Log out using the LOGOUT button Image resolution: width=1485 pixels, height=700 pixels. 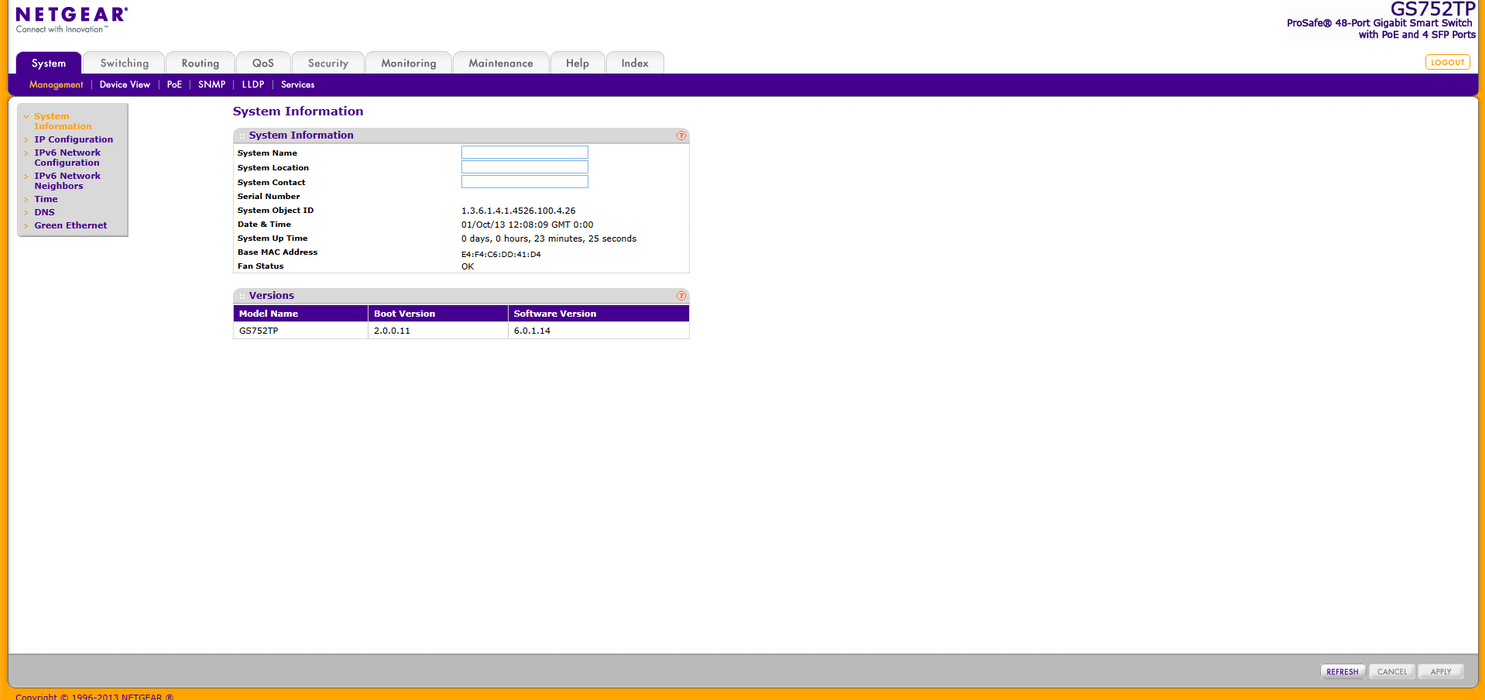[1447, 62]
